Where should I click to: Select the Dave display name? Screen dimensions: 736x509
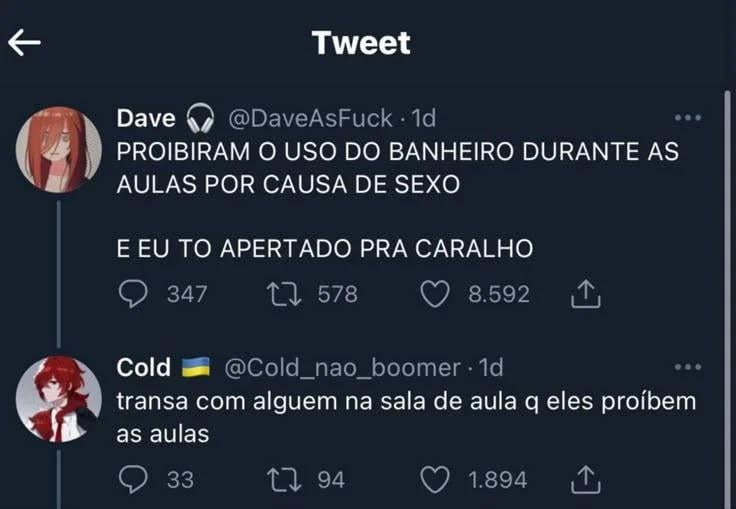[146, 118]
